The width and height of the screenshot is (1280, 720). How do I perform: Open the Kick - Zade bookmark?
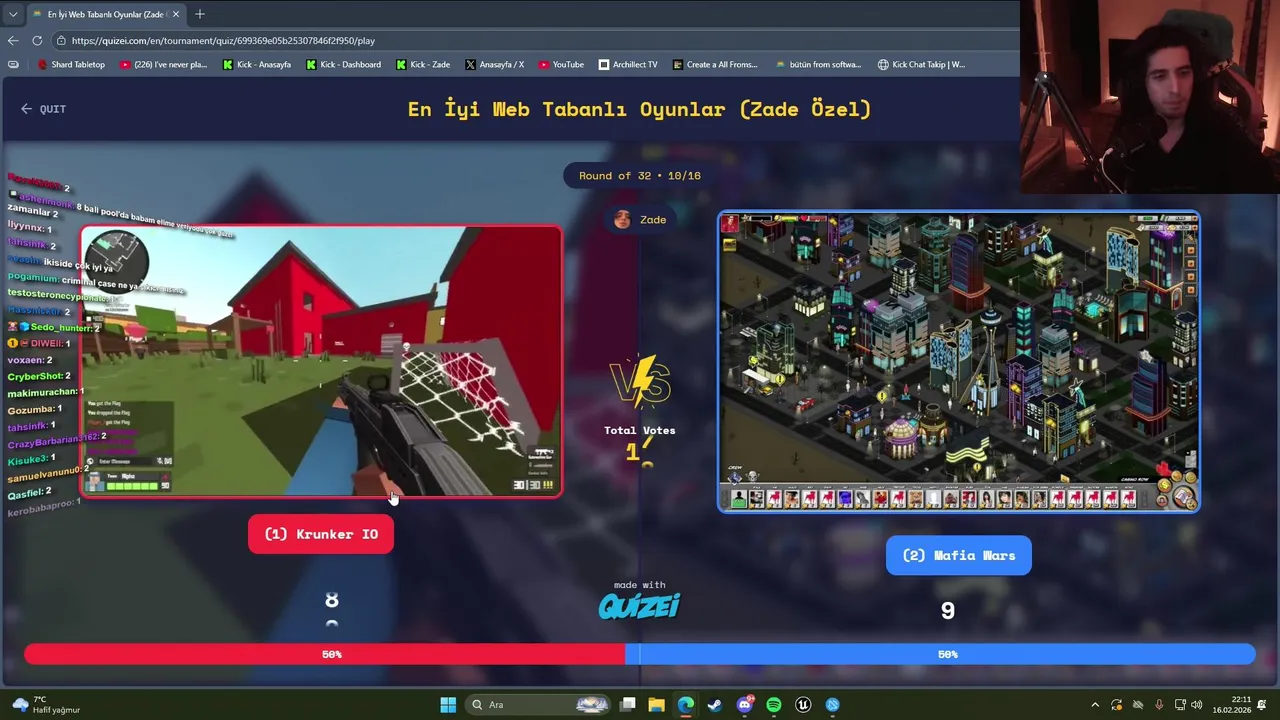click(423, 64)
